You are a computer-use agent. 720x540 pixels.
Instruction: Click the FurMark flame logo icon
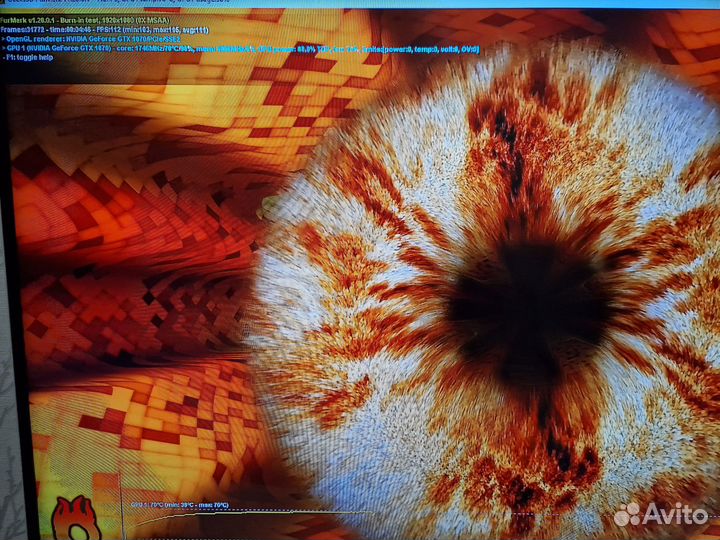(76, 519)
